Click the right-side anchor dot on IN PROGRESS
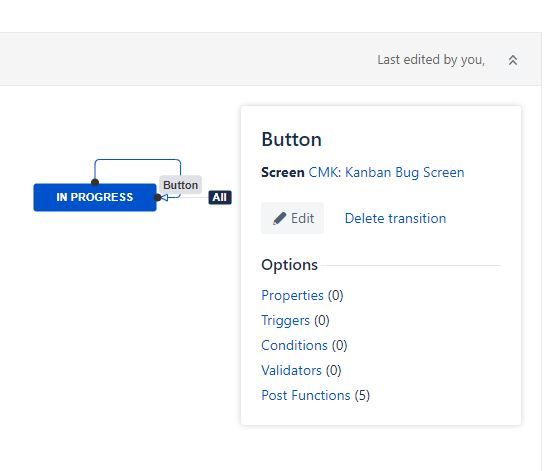 click(x=158, y=197)
